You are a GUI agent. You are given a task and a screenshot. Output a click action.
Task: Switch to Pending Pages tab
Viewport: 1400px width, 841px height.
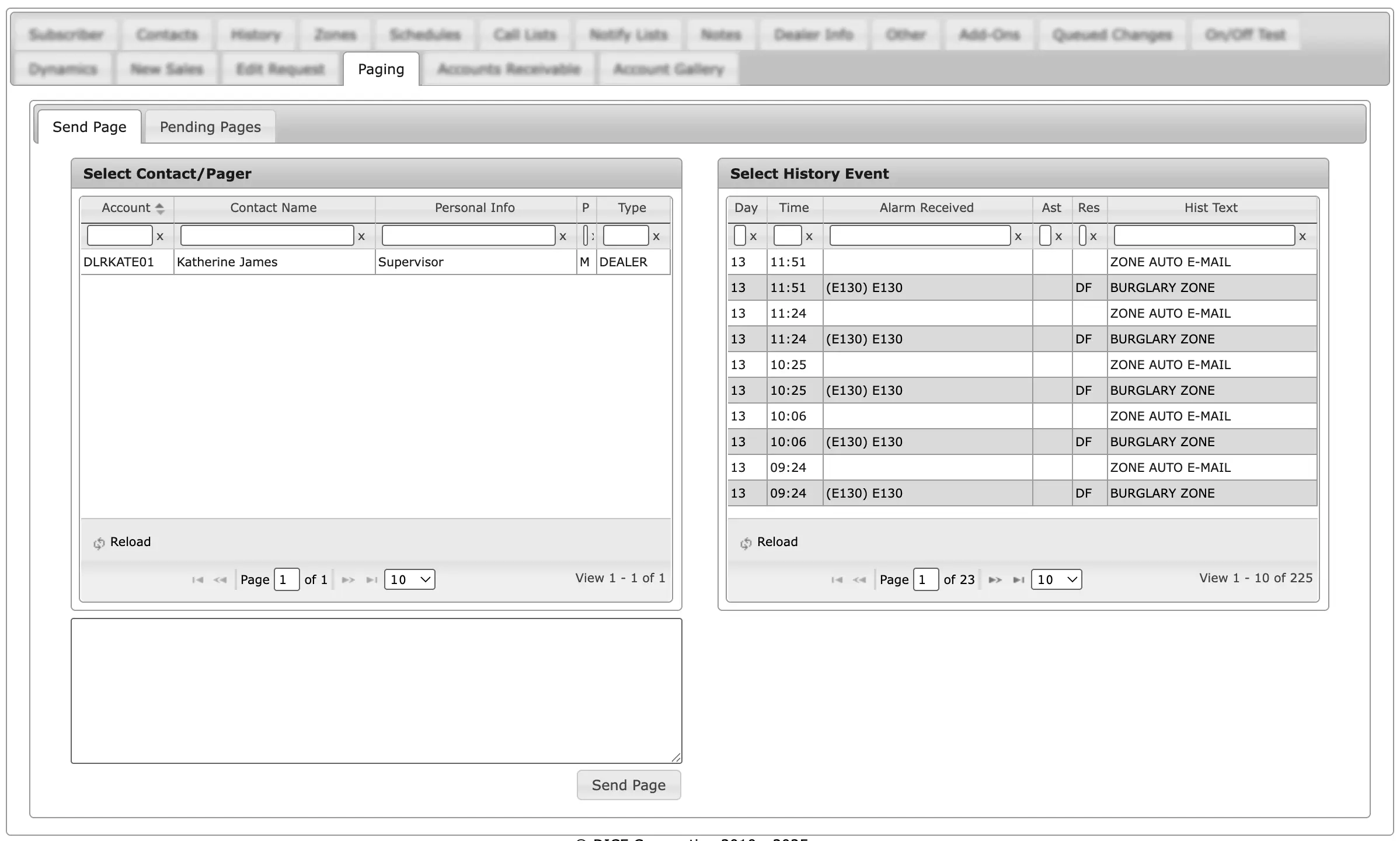pyautogui.click(x=210, y=127)
